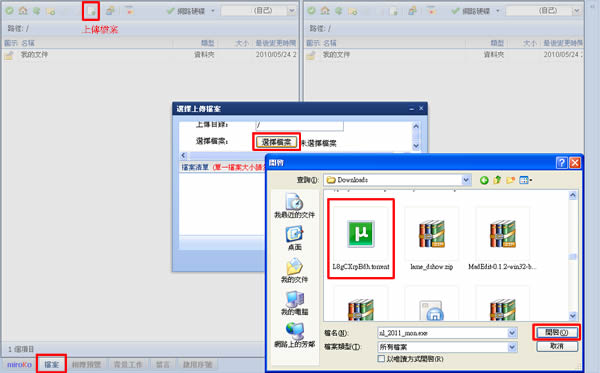The image size is (600, 373).
Task: Click the delete icon in the right pane toolbar
Action: 432,11
